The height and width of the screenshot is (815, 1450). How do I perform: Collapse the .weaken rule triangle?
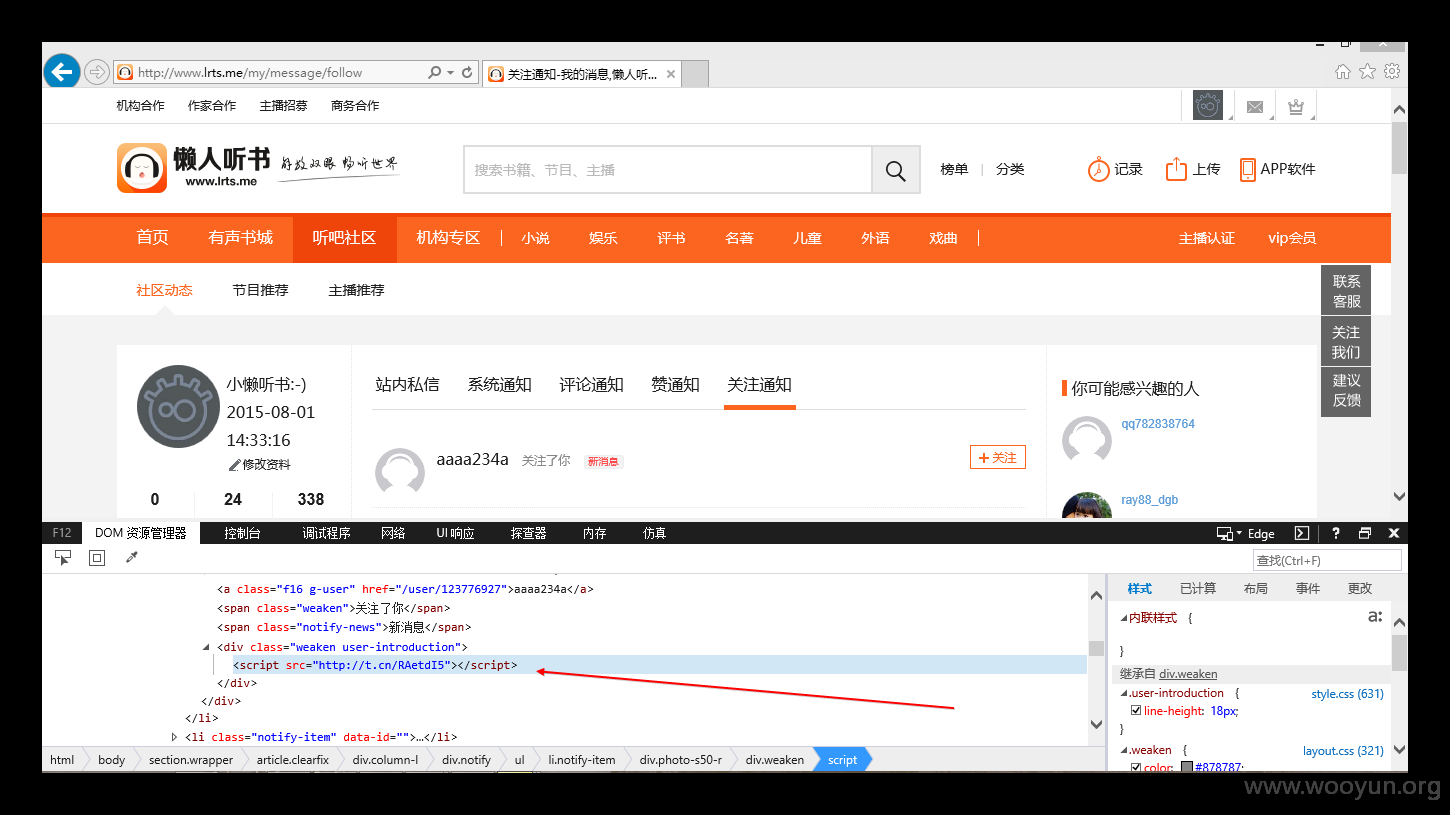(x=1123, y=750)
